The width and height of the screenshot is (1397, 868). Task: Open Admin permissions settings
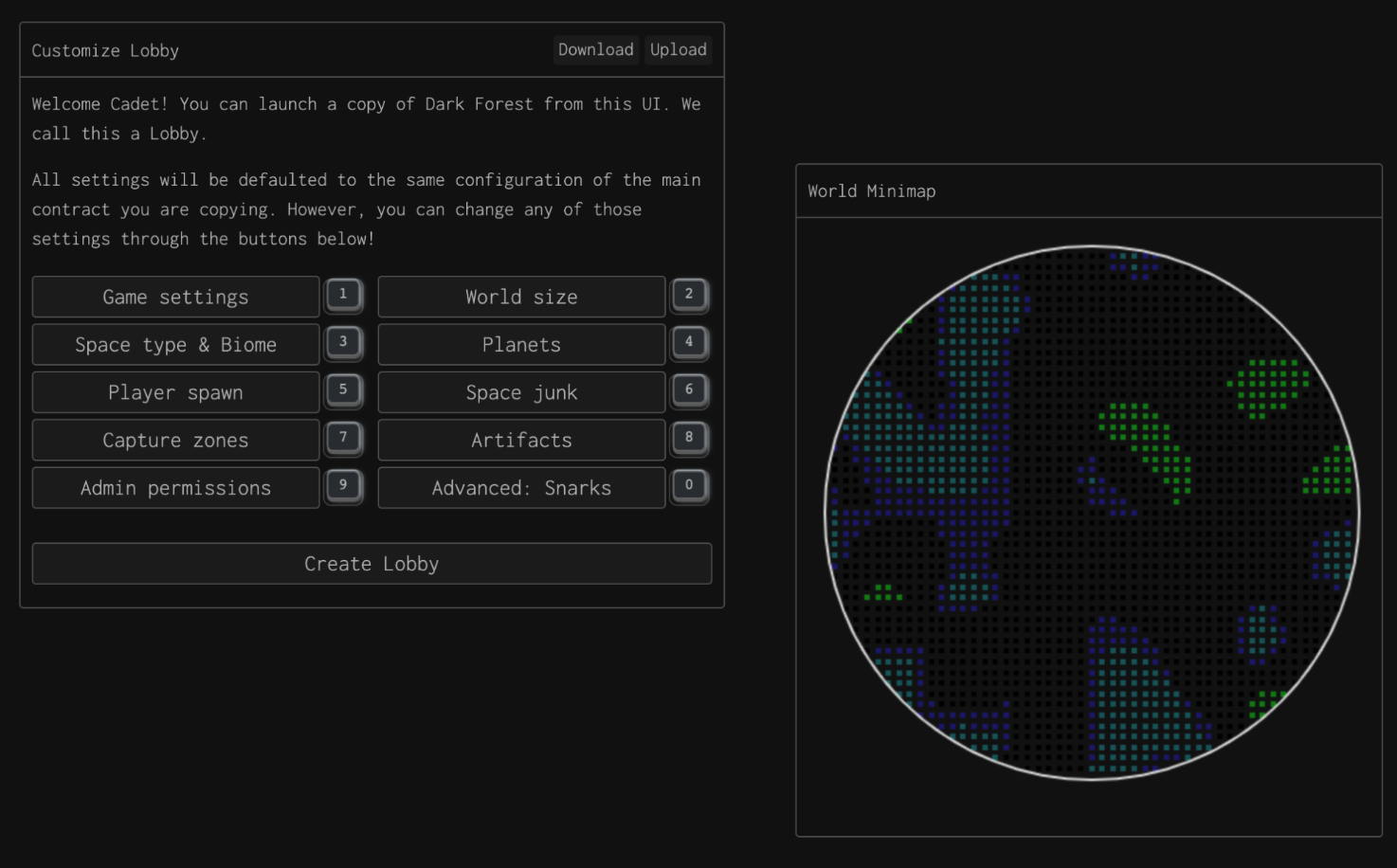[x=175, y=488]
